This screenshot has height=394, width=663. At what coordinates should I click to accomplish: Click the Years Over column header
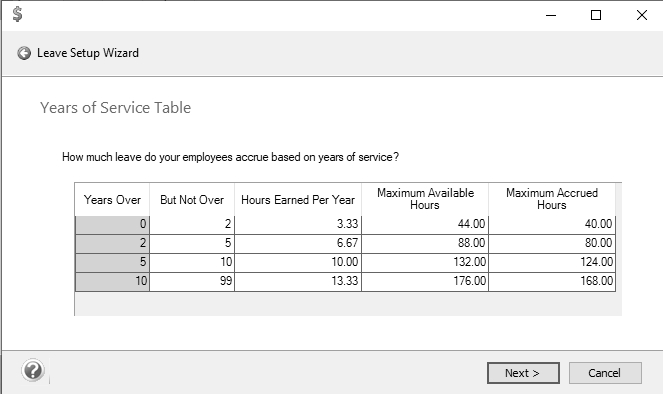[112, 200]
